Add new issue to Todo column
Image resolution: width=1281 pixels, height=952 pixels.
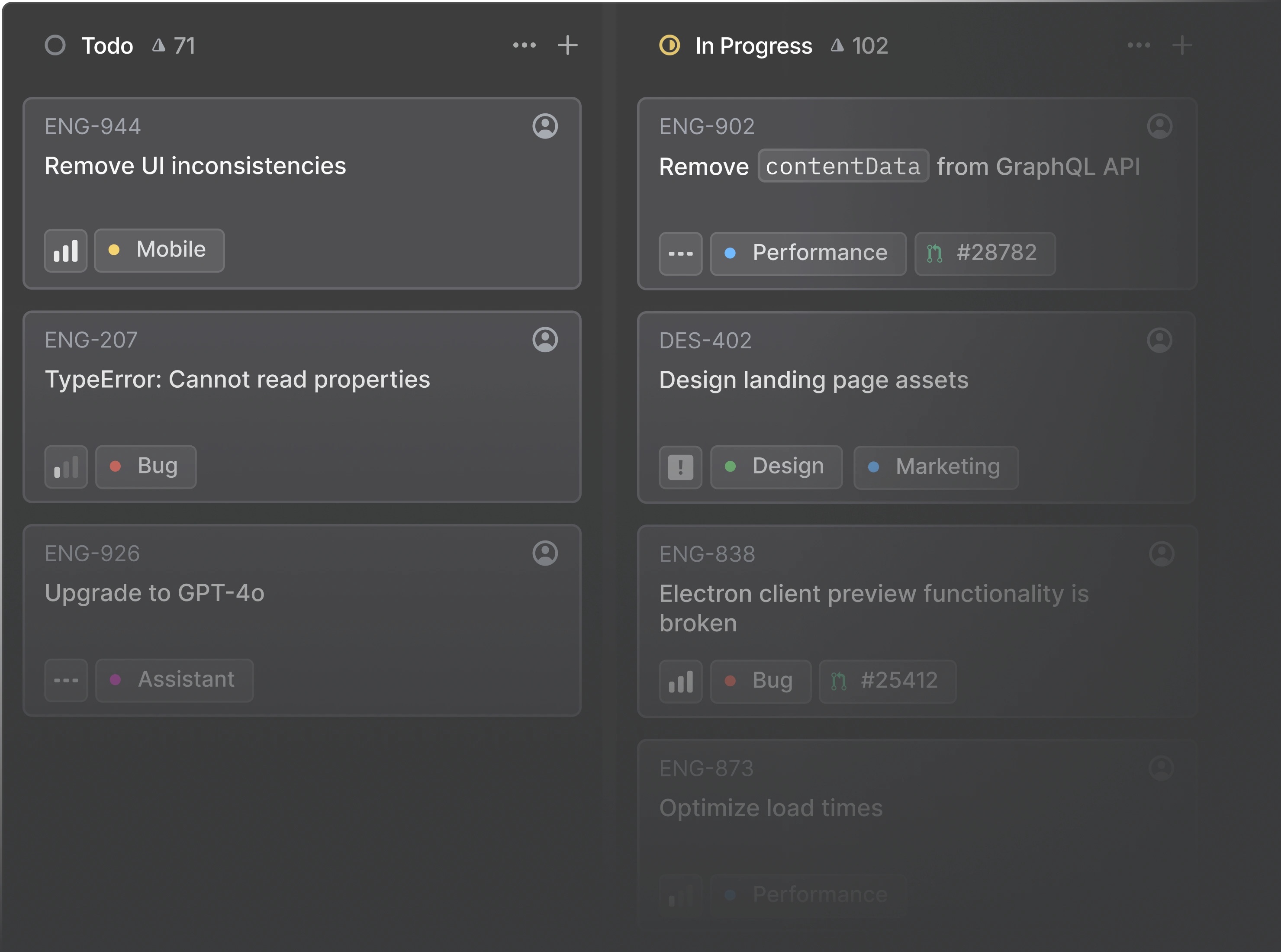567,45
